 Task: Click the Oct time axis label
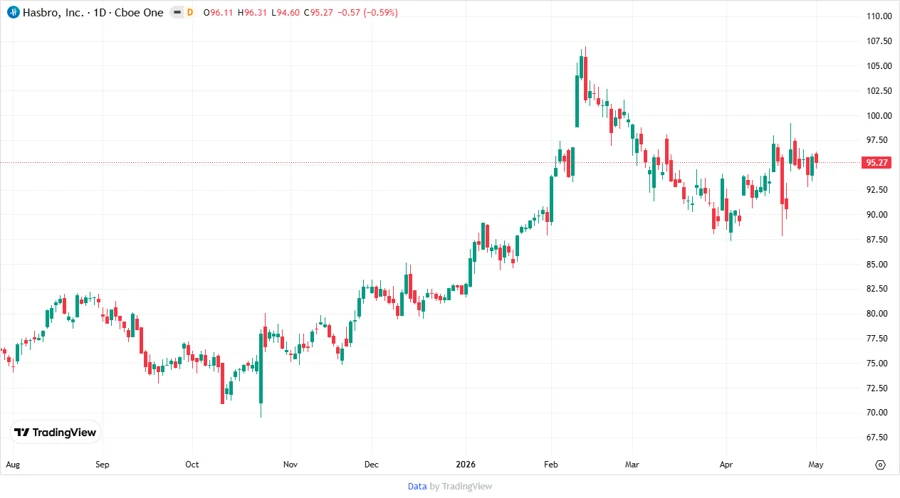(x=192, y=464)
